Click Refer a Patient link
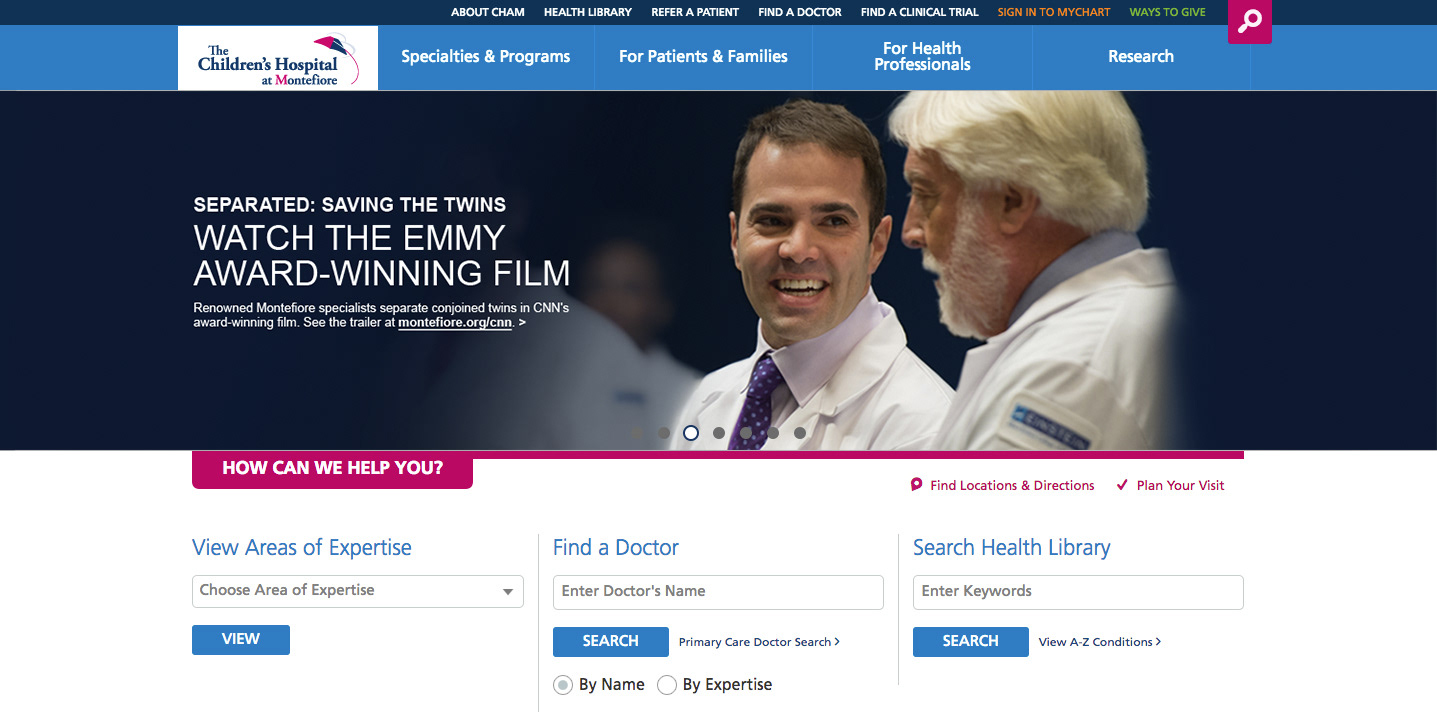 pos(695,12)
